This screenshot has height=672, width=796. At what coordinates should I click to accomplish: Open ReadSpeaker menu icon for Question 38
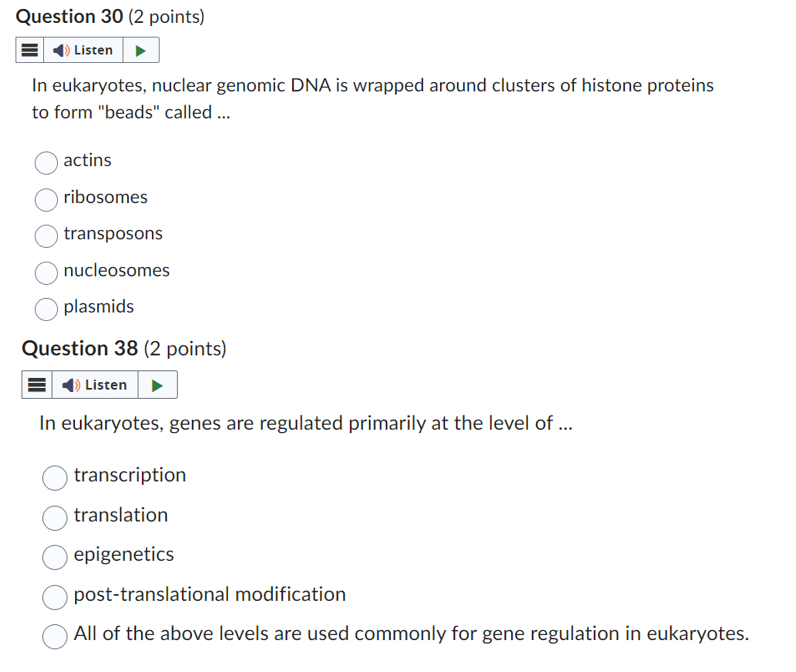(37, 385)
